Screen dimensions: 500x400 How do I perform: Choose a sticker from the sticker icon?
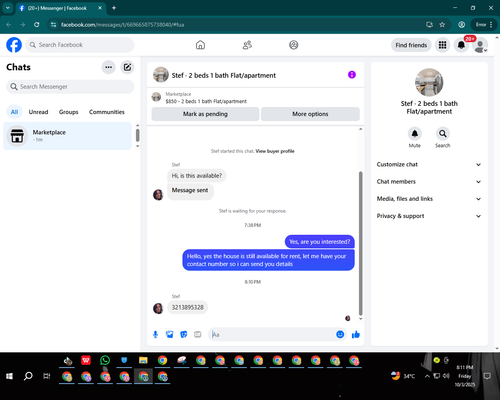pos(184,334)
